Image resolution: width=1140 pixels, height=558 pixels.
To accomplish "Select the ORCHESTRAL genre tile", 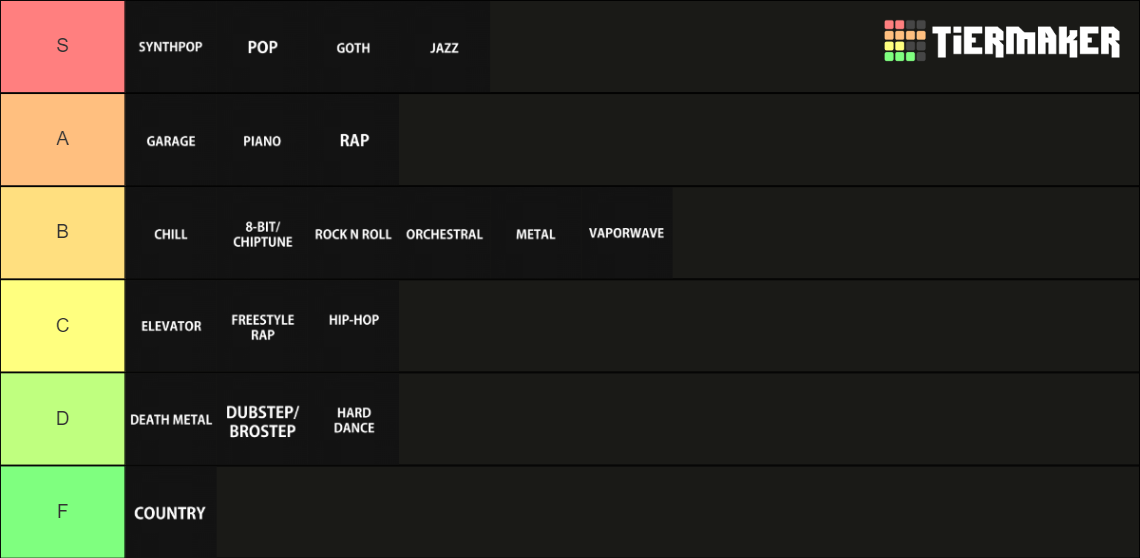I will tap(444, 234).
